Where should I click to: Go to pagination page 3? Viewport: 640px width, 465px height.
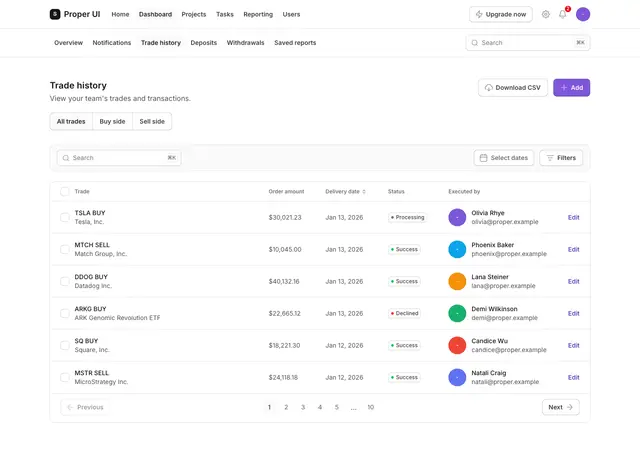tap(303, 407)
